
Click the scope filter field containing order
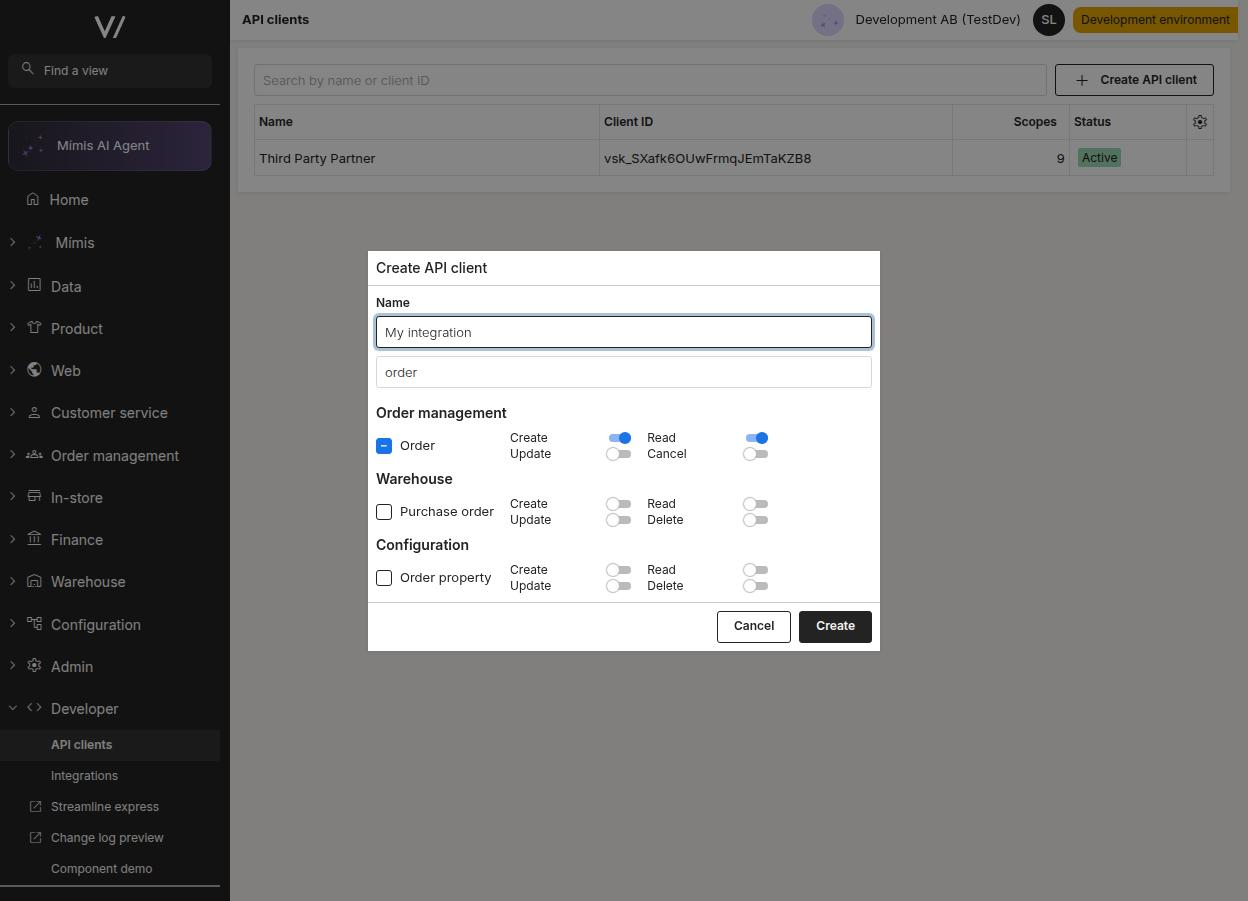click(624, 372)
